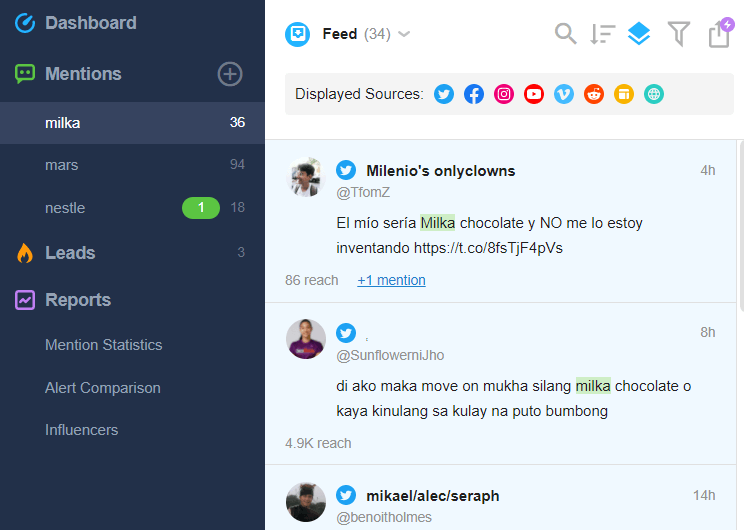Click Twitter icon beside mikael/alec/seraph
The image size is (744, 530).
(346, 495)
